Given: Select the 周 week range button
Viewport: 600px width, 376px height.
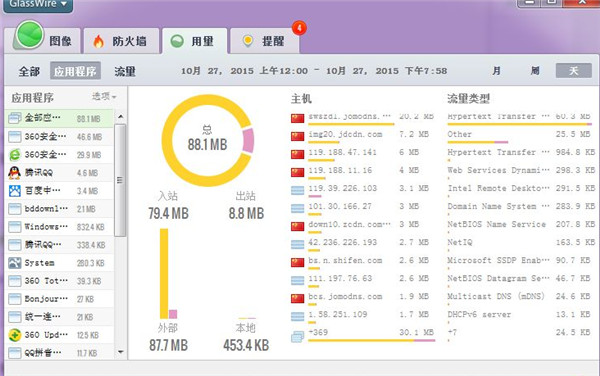Looking at the screenshot, I should click(x=535, y=71).
